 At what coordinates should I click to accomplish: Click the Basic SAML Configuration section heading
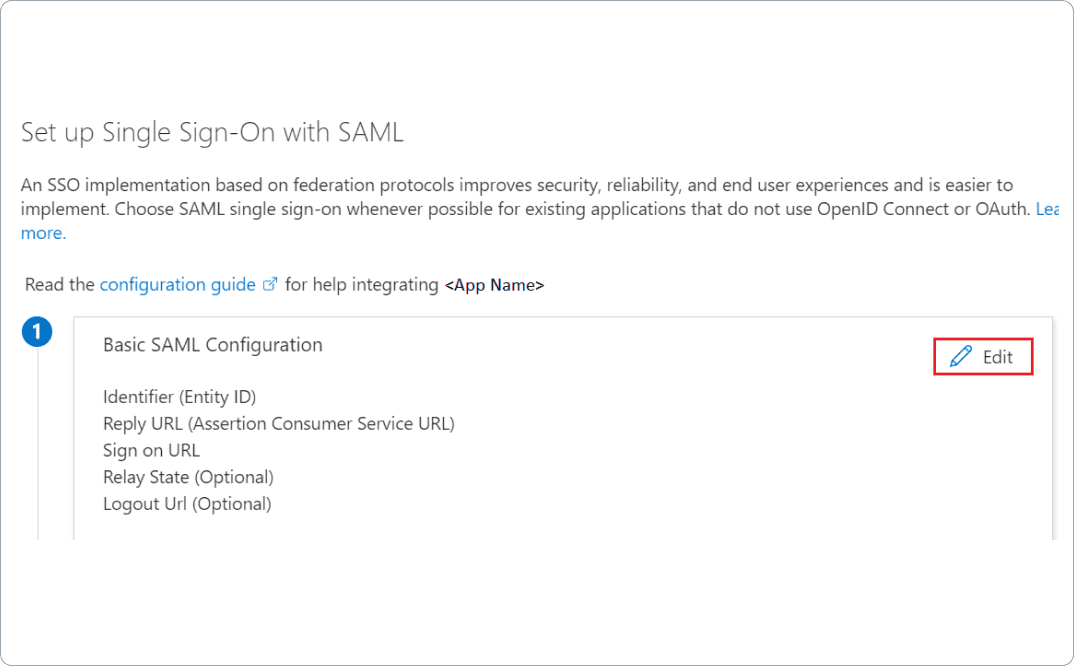(x=212, y=344)
